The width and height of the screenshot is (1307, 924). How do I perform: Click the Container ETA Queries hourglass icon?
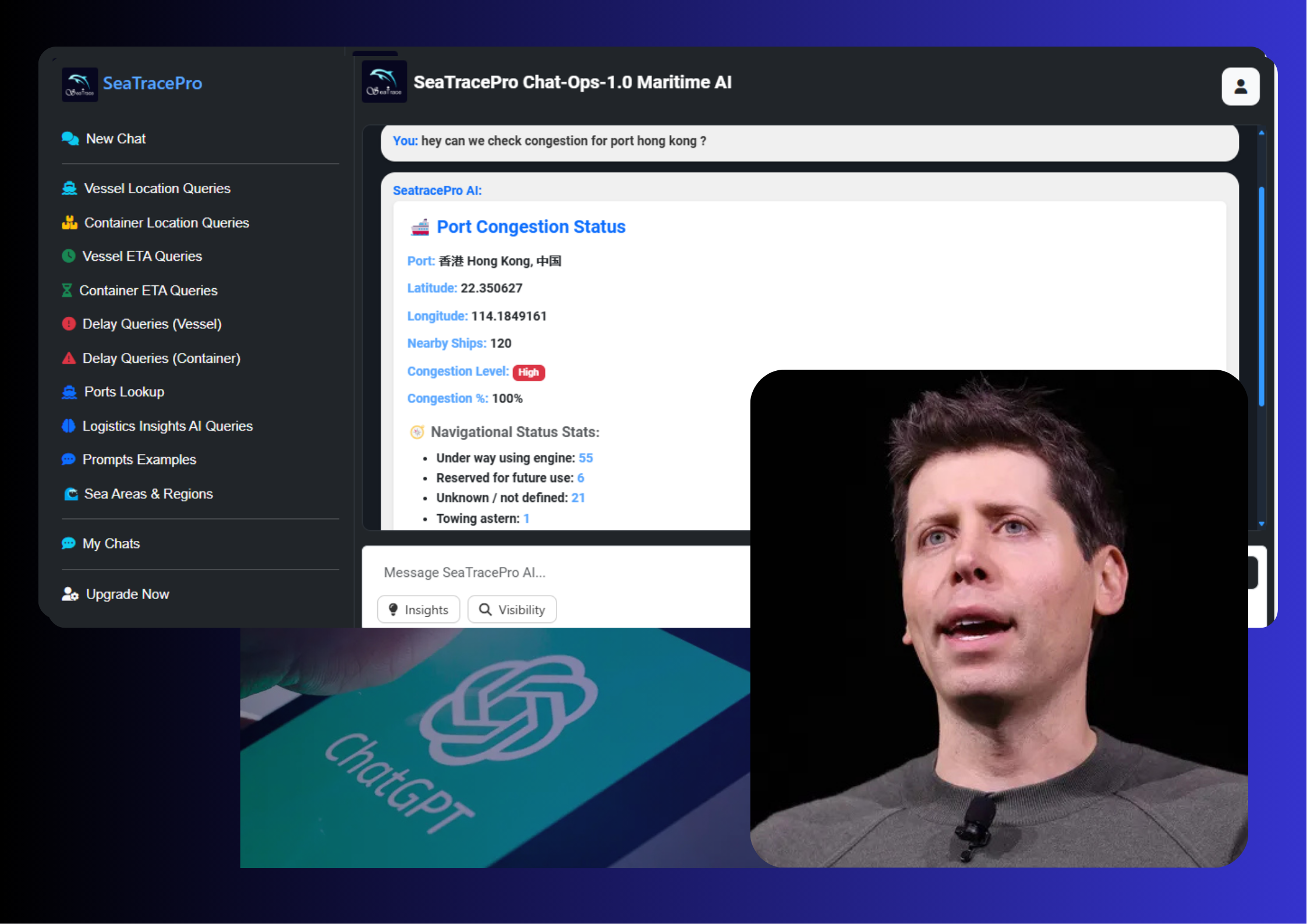(67, 291)
